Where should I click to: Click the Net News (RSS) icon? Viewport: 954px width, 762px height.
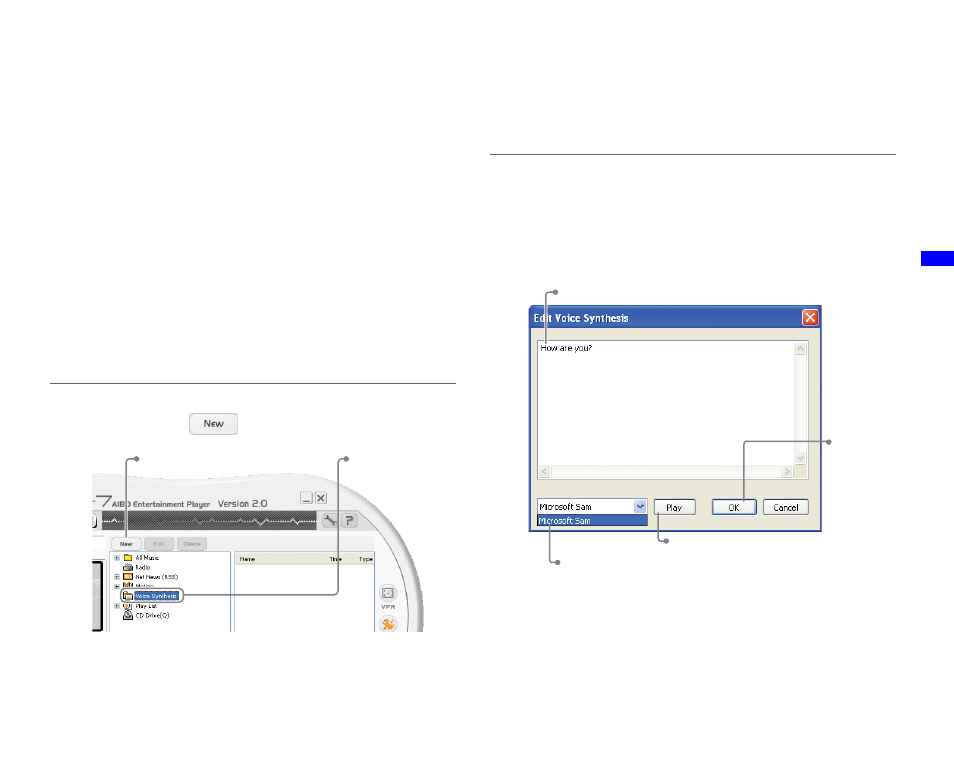pos(128,576)
